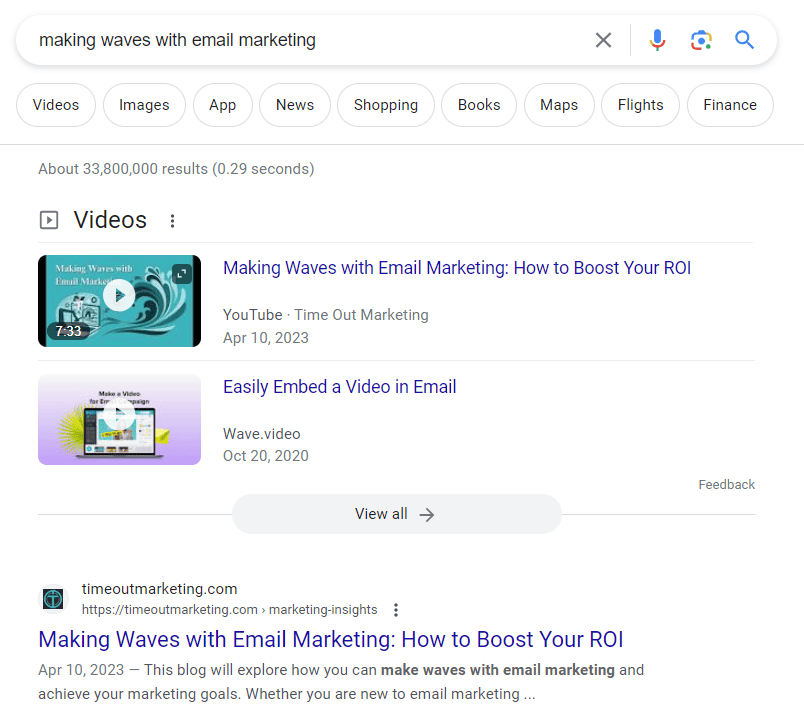Select the Flights filter
Screen dimensions: 804x718
640,105
